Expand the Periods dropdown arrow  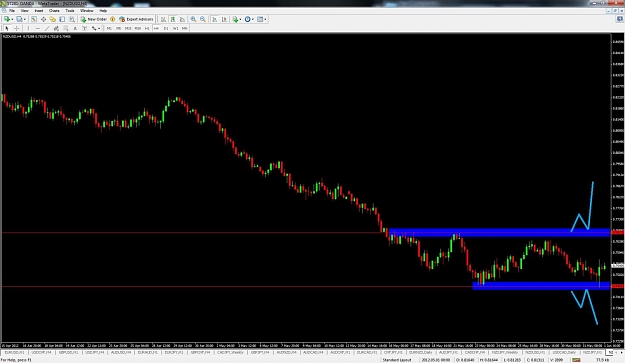pyautogui.click(x=253, y=19)
